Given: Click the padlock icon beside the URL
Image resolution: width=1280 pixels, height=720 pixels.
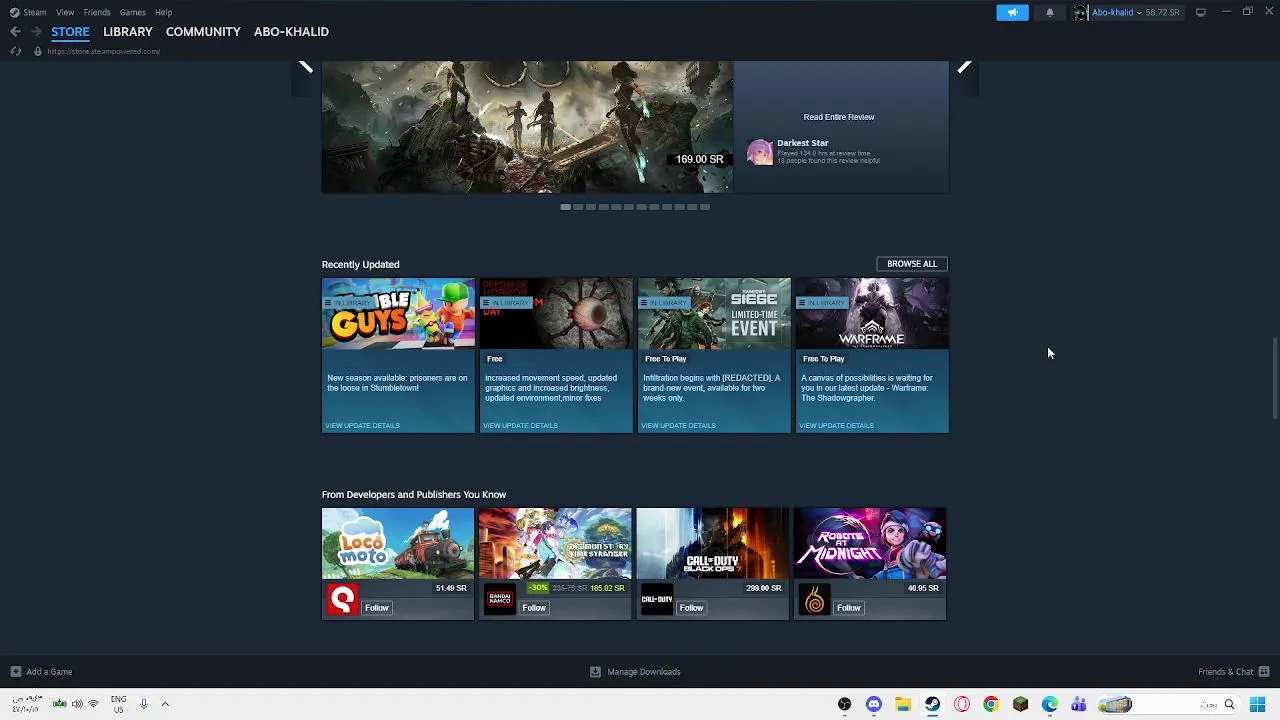Looking at the screenshot, I should pos(38,51).
